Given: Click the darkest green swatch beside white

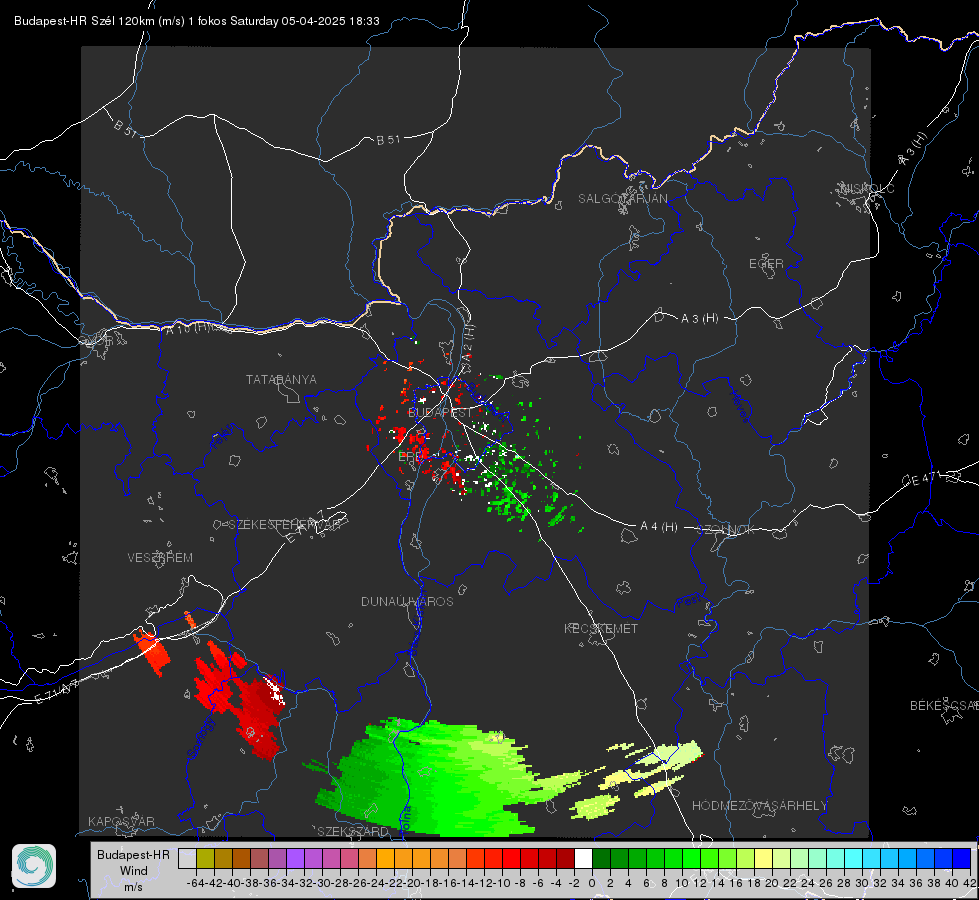Looking at the screenshot, I should pyautogui.click(x=601, y=858).
